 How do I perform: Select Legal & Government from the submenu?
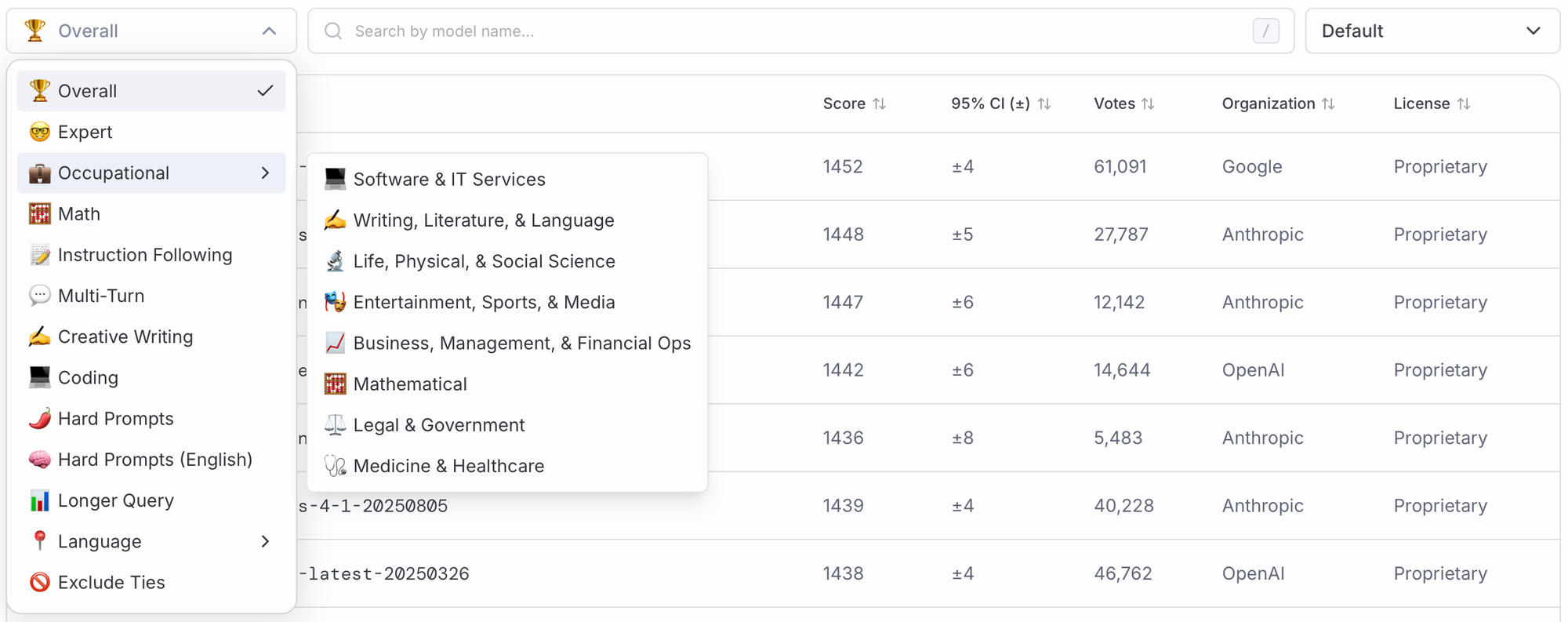pos(438,425)
